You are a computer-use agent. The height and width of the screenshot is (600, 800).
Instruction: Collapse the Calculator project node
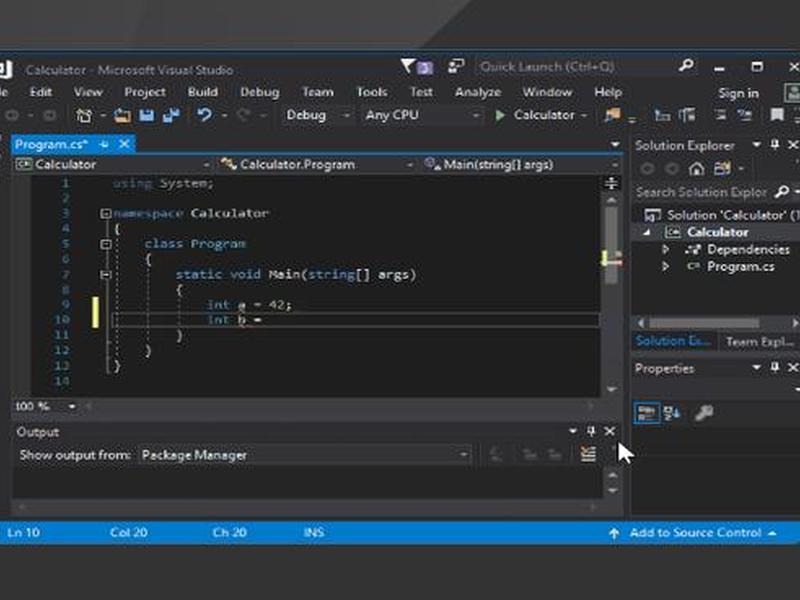click(x=647, y=232)
